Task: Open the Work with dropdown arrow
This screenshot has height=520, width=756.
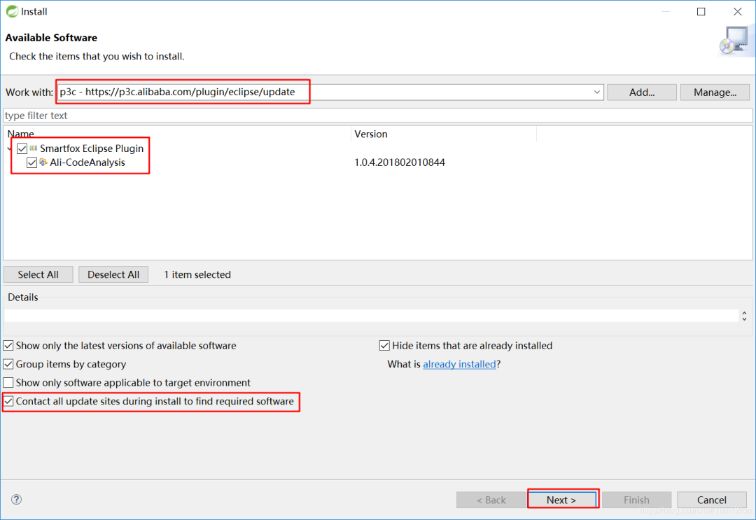Action: tap(596, 92)
